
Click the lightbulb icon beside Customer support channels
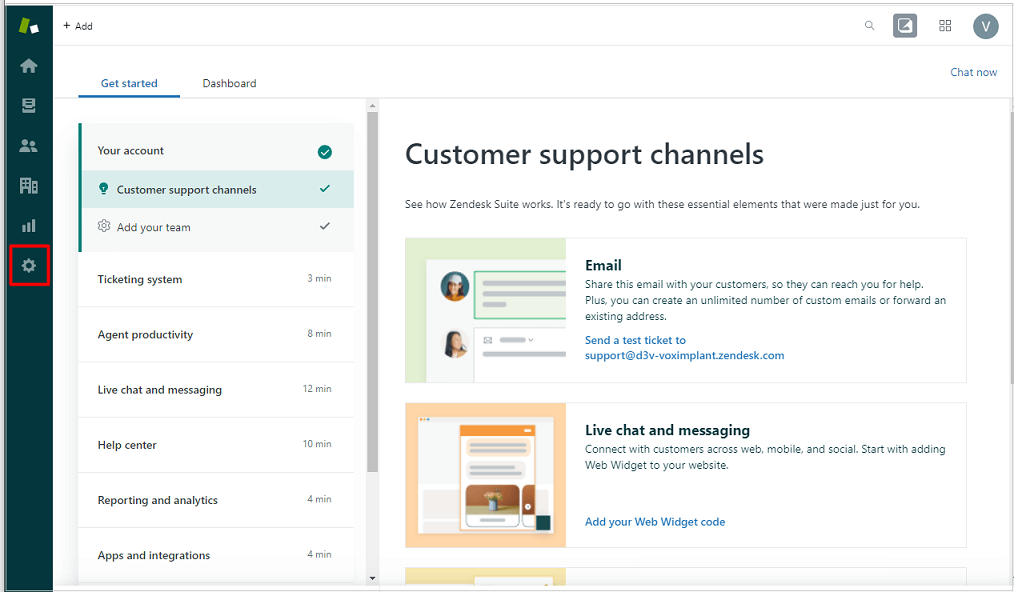pyautogui.click(x=103, y=189)
